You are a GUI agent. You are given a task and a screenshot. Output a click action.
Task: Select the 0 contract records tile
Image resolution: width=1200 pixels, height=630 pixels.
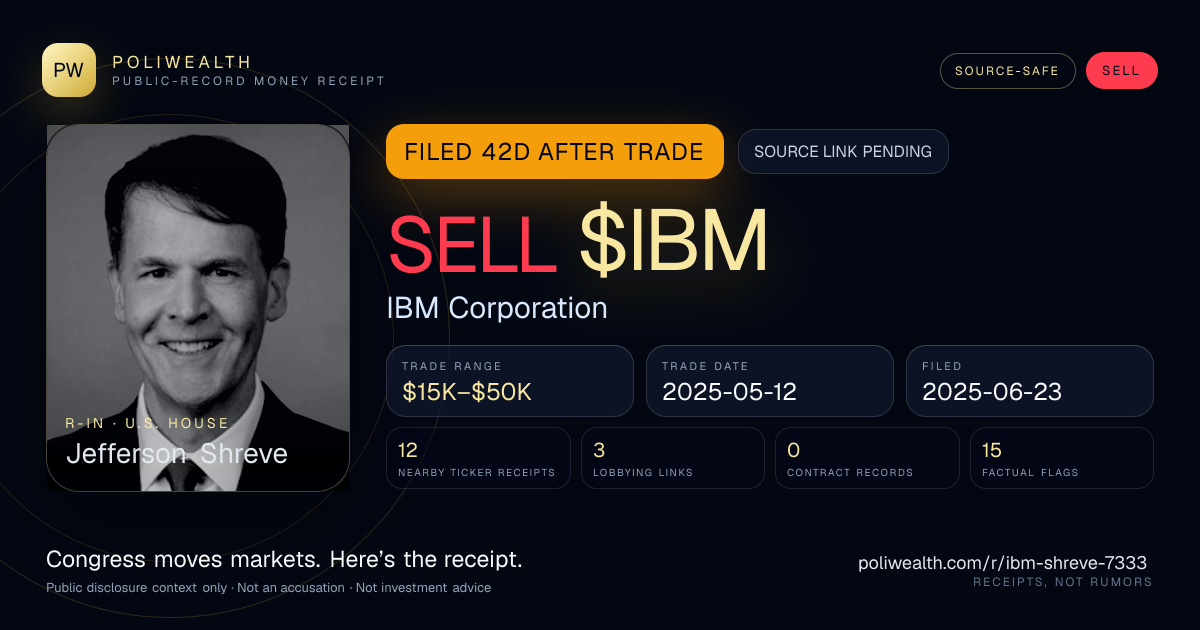pyautogui.click(x=867, y=458)
